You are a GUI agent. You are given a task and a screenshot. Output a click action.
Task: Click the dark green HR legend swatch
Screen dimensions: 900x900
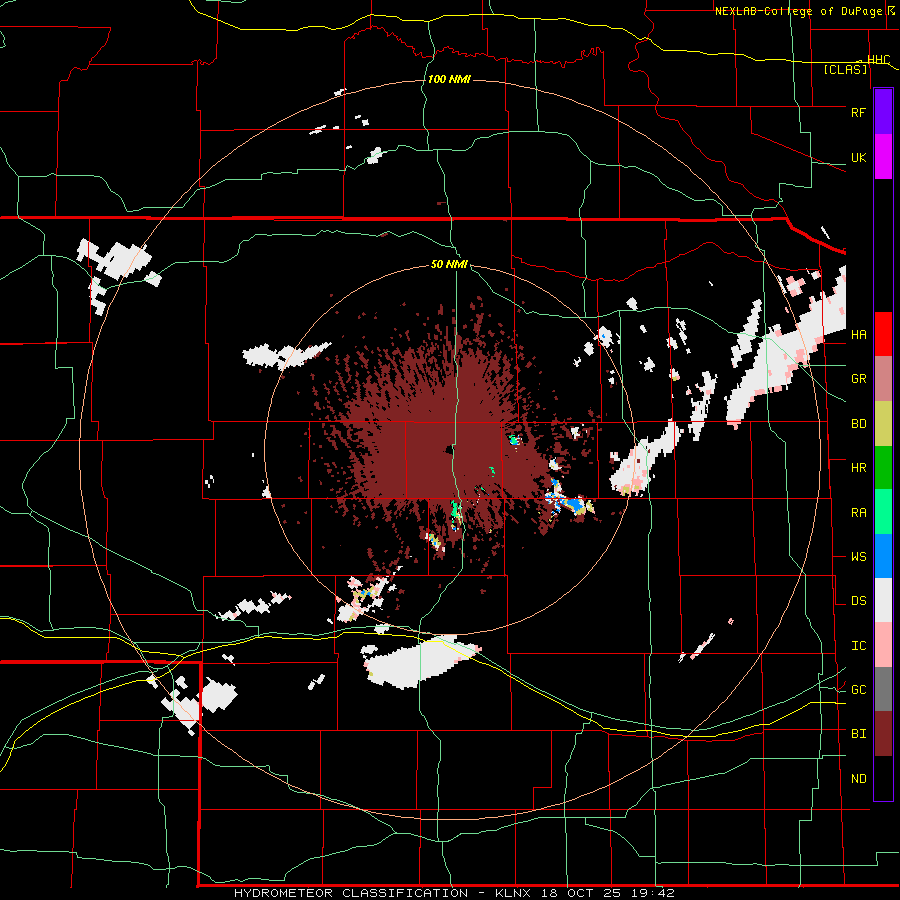click(883, 468)
